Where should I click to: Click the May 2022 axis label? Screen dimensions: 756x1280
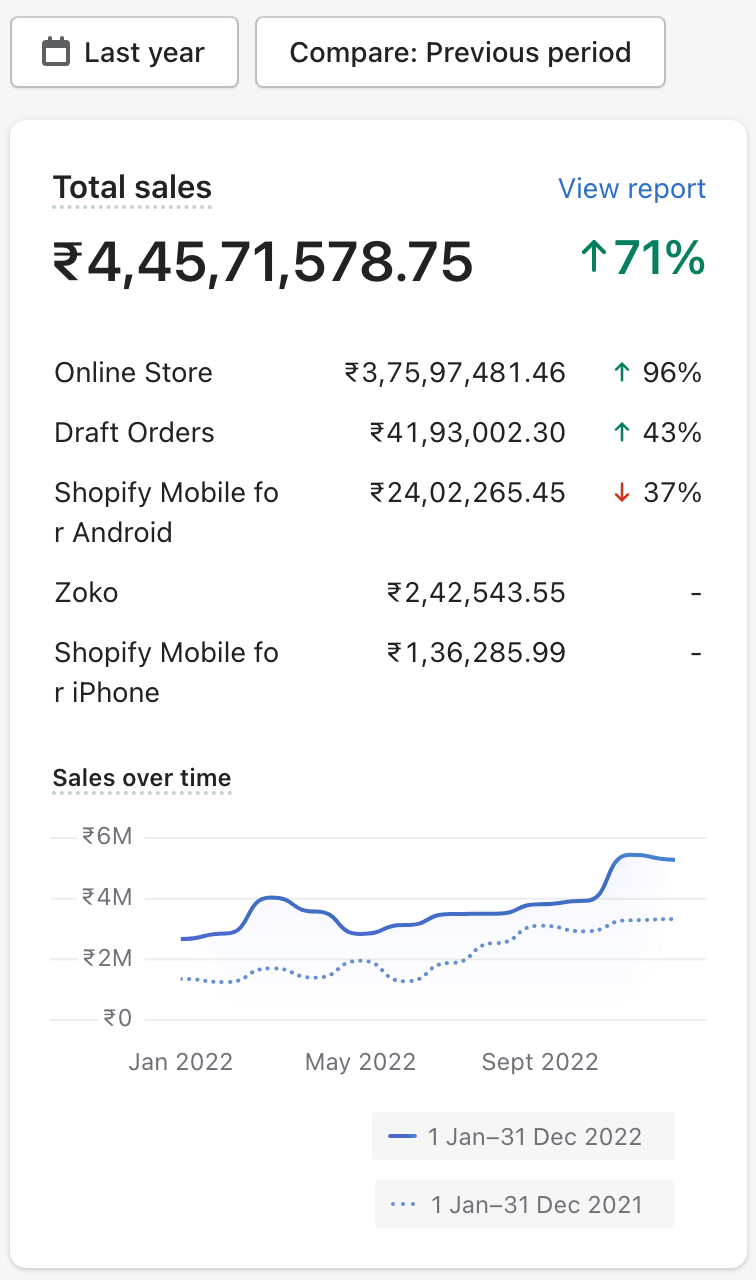[360, 1062]
